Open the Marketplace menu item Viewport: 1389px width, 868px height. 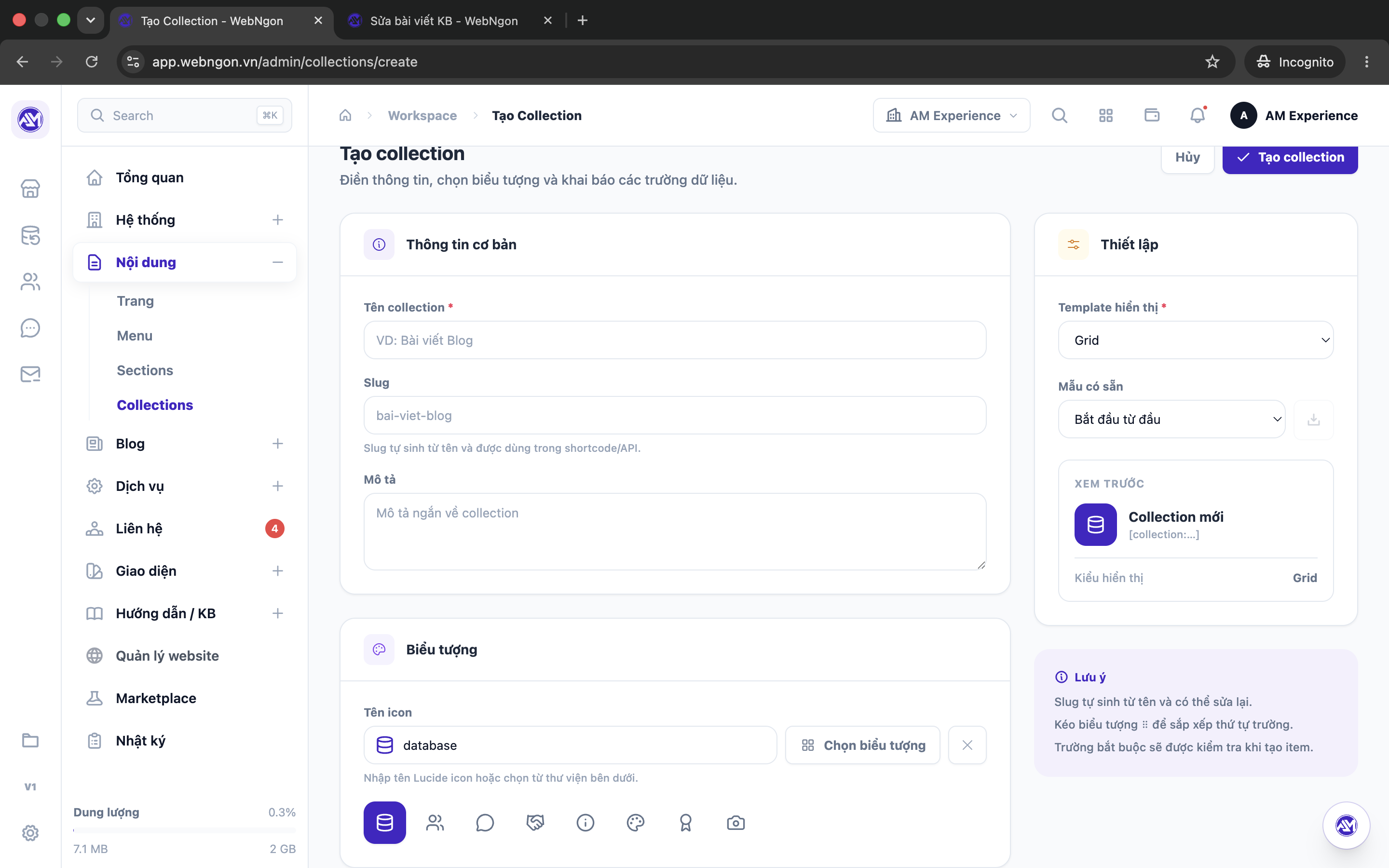click(184, 699)
